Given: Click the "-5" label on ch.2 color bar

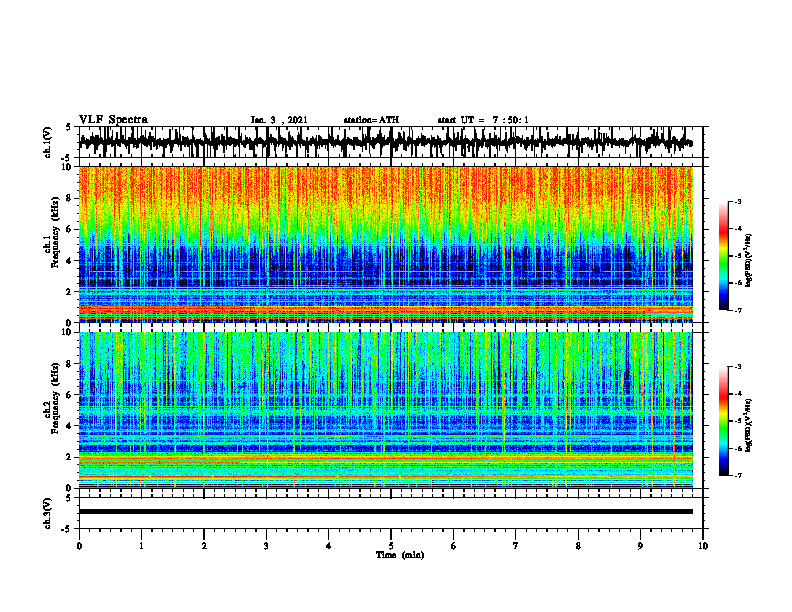Looking at the screenshot, I should tap(738, 421).
